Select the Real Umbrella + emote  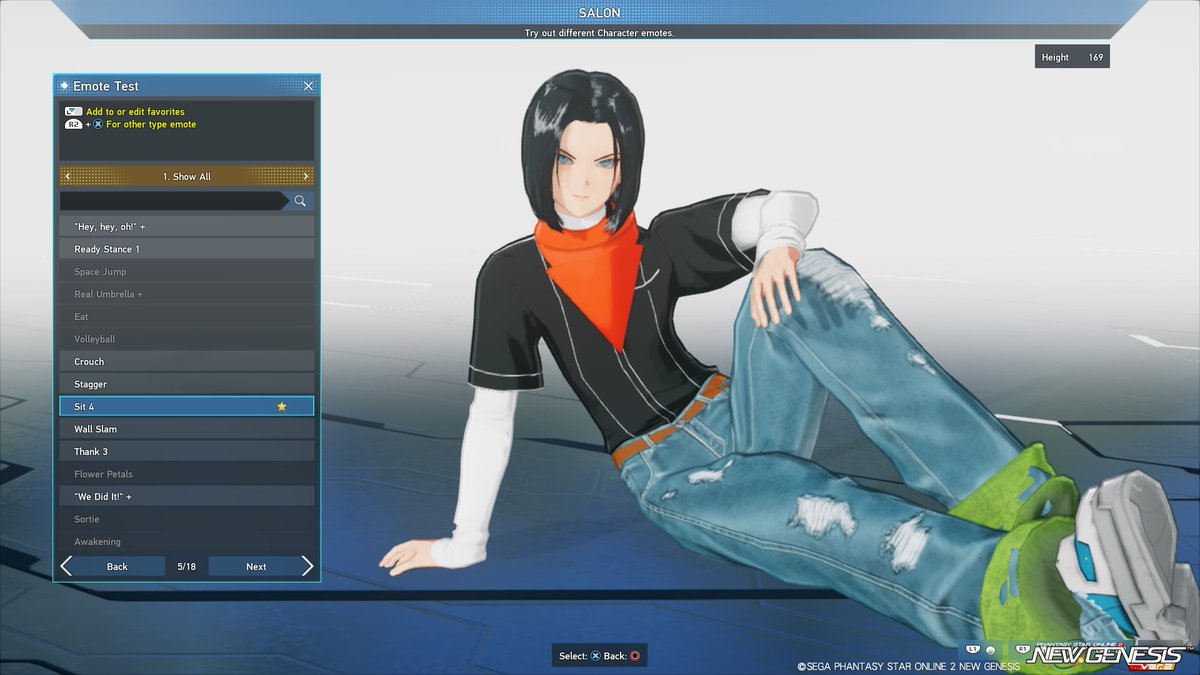[187, 294]
